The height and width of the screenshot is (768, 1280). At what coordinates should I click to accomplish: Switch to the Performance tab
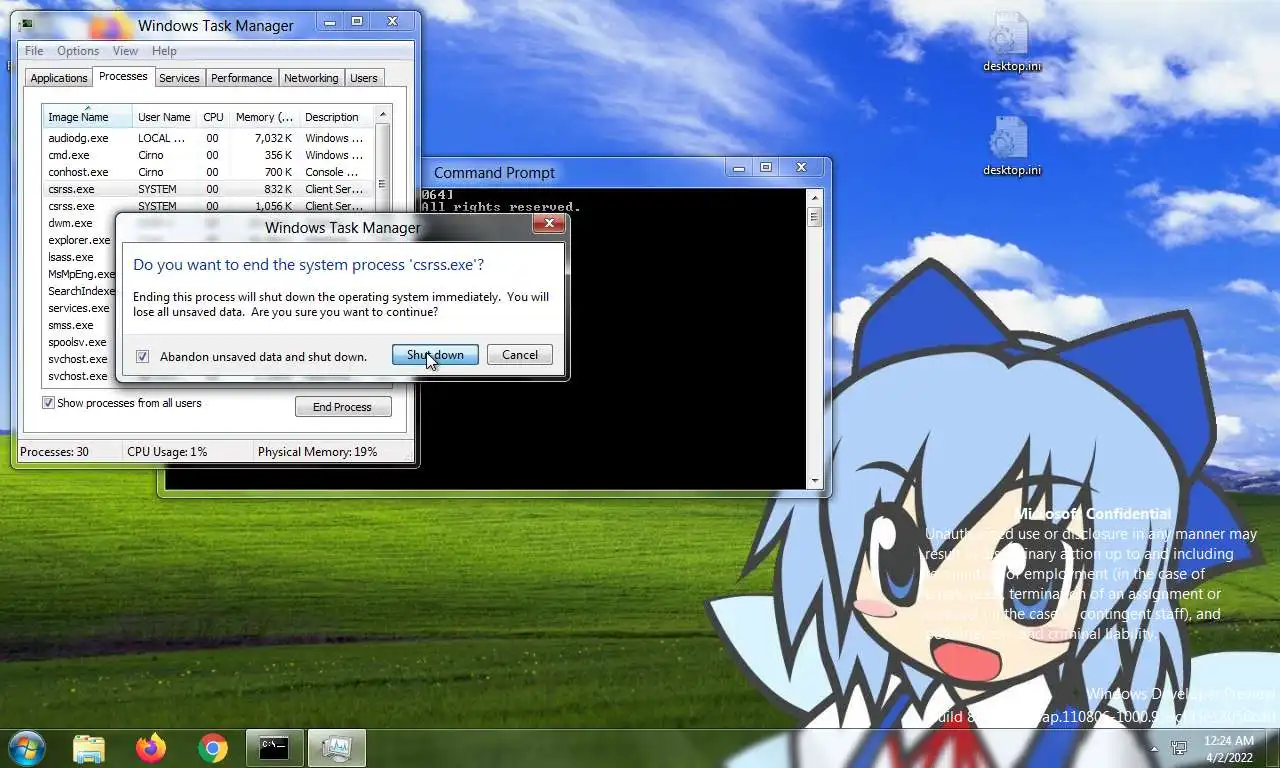coord(242,78)
